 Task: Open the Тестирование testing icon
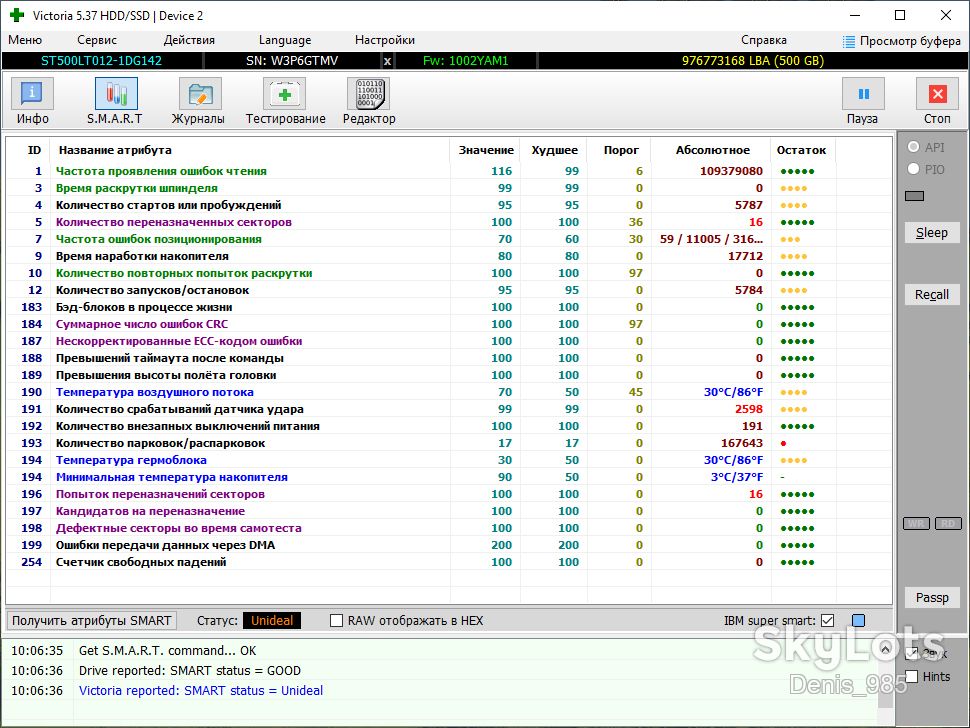coord(285,94)
